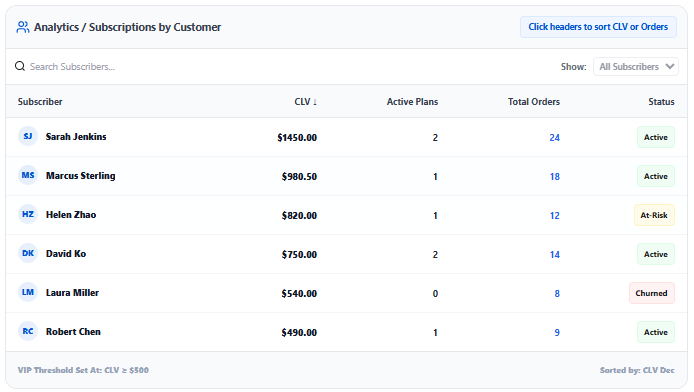
Task: Open Helen Zhao's 12 total orders link
Action: click(555, 215)
